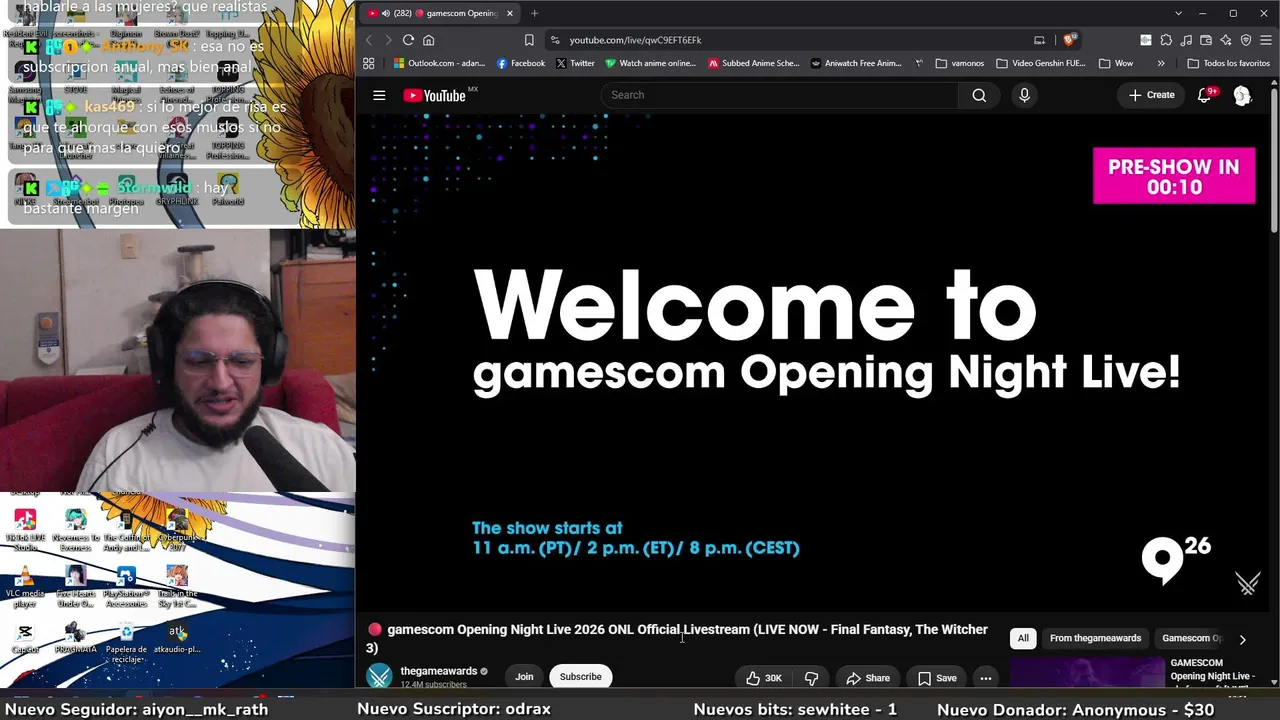Reload the page in the browser
1280x720 pixels.
pyautogui.click(x=408, y=40)
